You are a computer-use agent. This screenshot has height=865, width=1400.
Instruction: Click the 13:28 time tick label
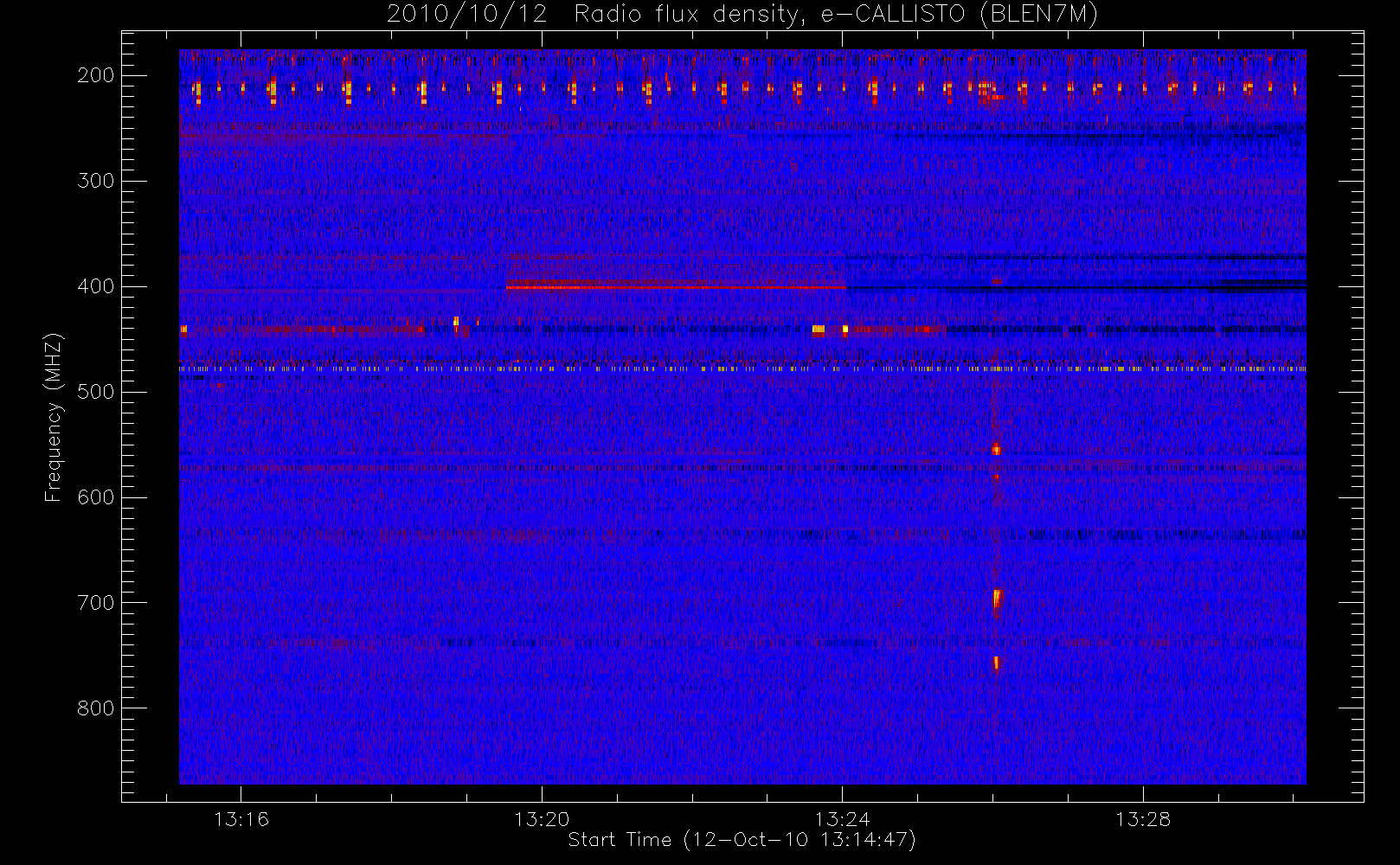click(x=1143, y=819)
